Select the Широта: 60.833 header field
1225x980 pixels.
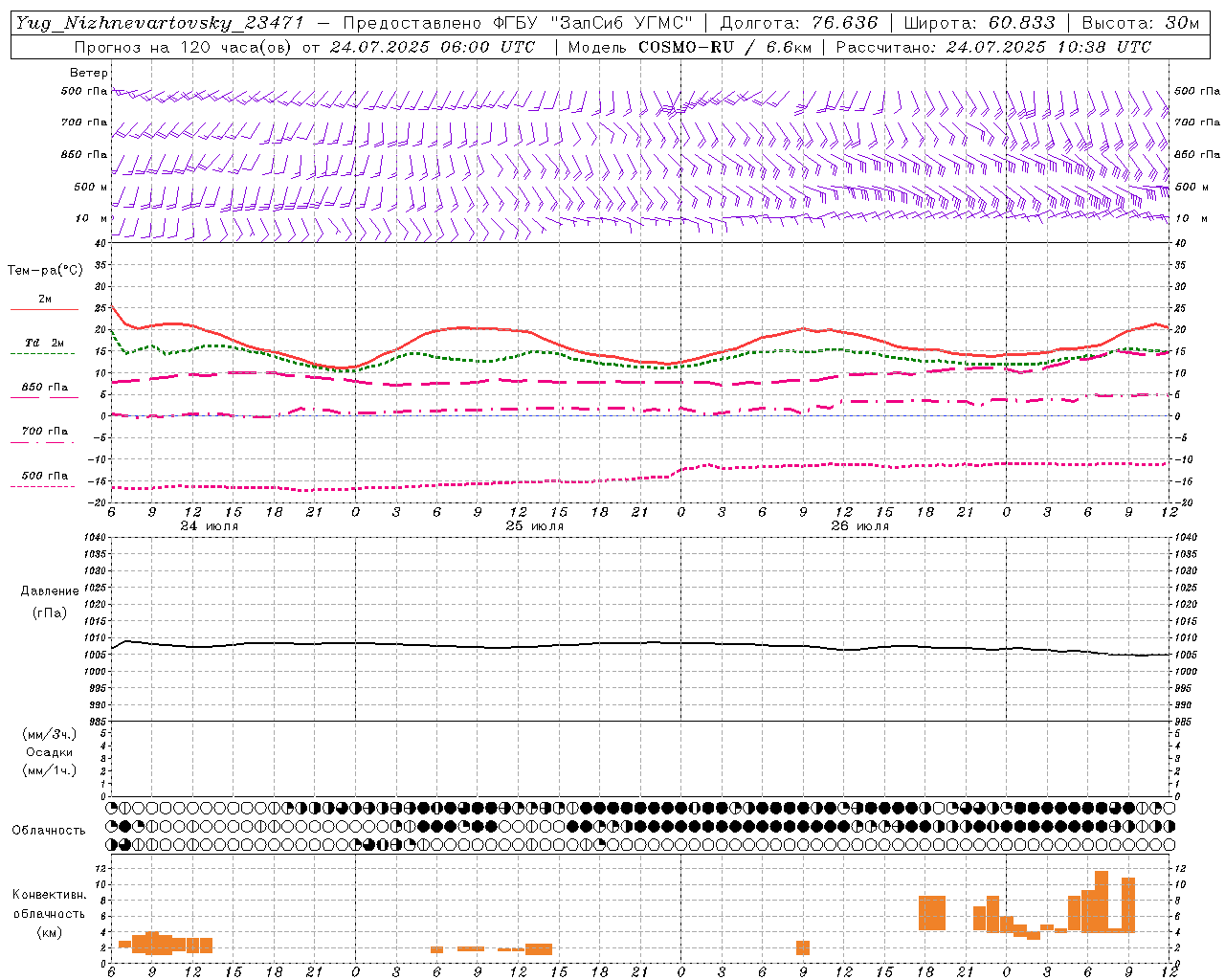[x=980, y=23]
